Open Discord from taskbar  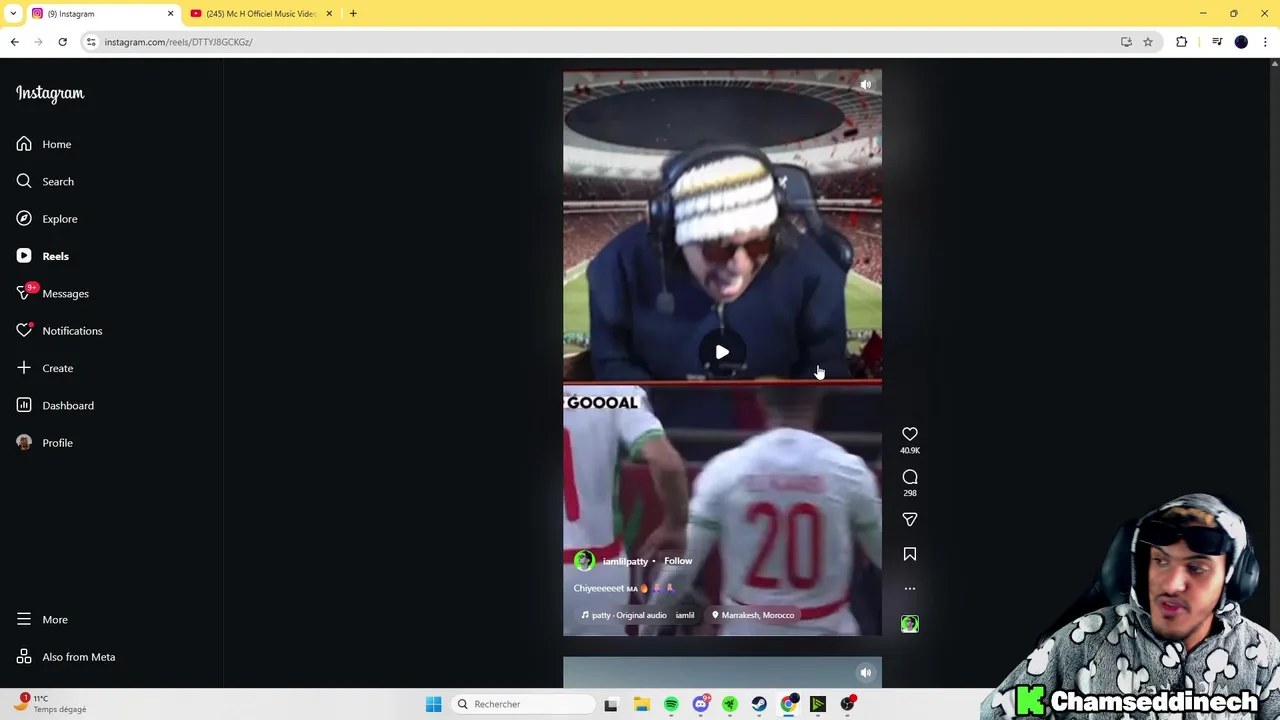coord(701,704)
